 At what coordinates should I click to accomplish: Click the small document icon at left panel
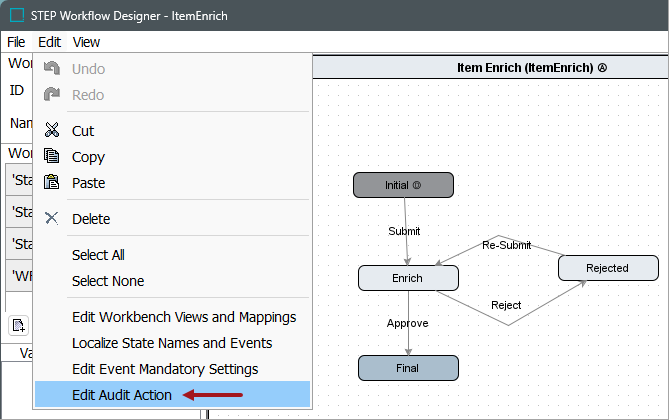(17, 325)
